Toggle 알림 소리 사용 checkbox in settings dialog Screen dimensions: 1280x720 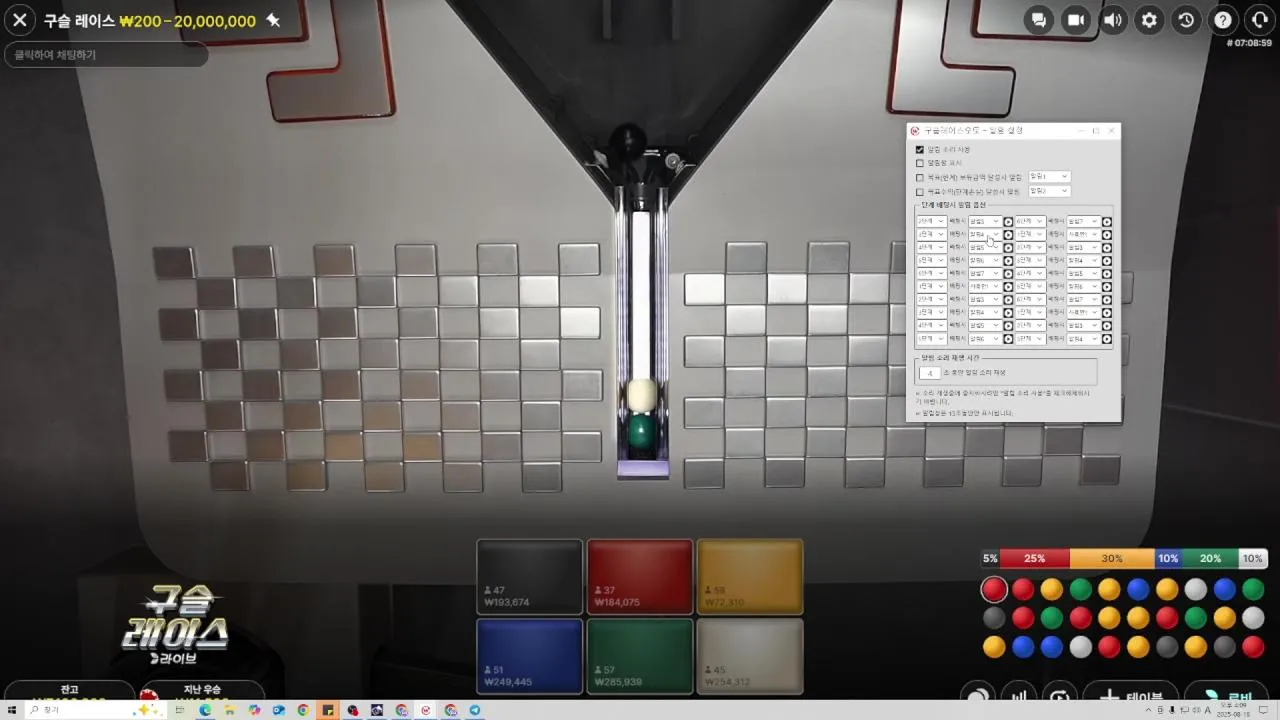(x=920, y=150)
